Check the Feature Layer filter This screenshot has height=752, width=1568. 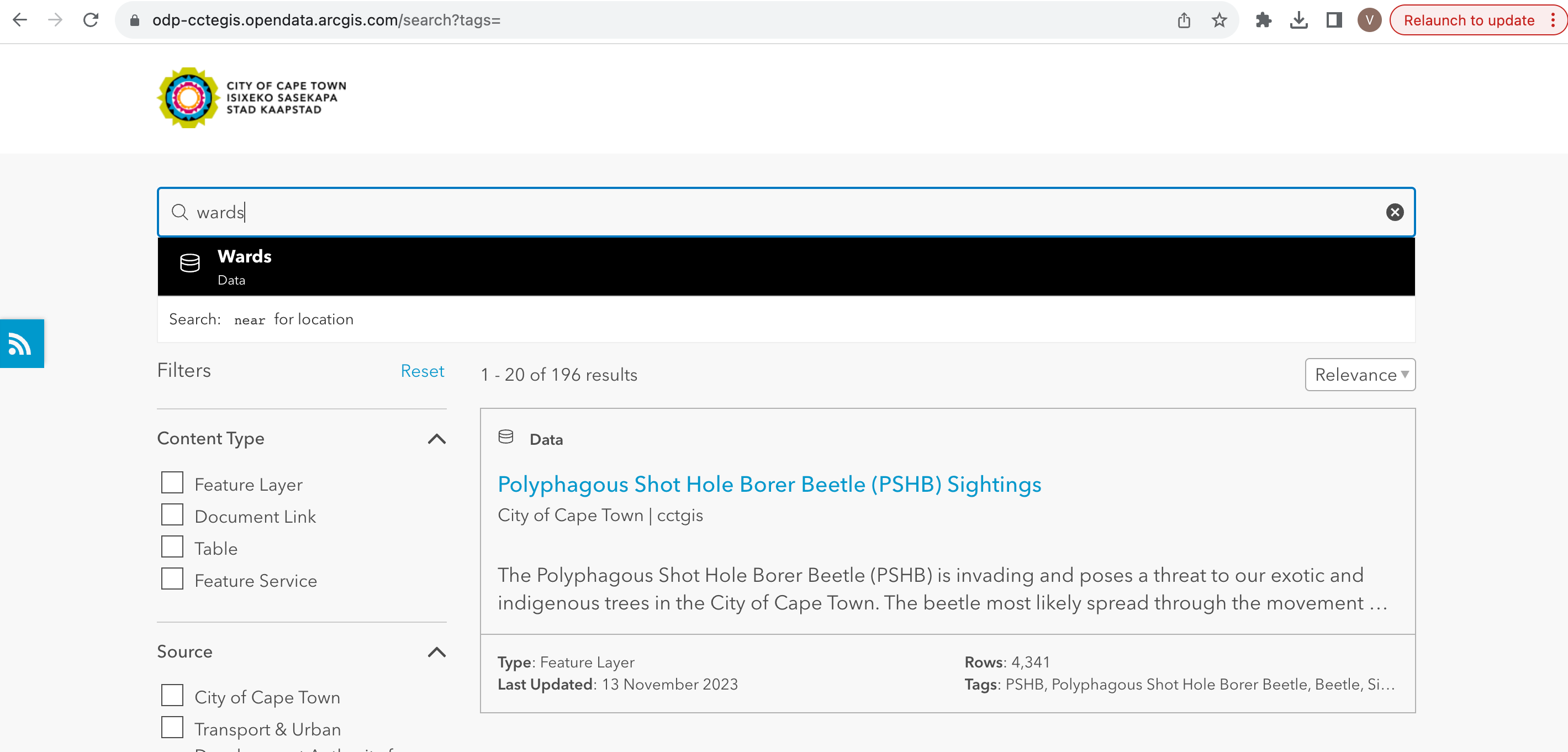tap(172, 483)
